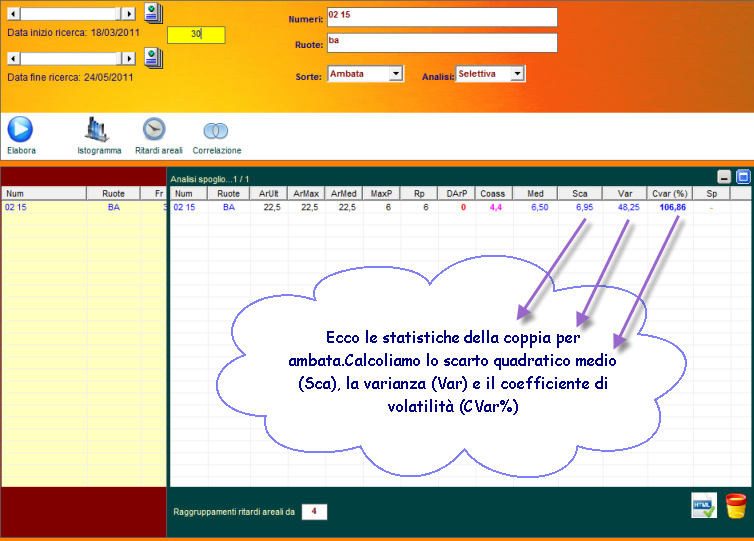Sort by DArP column header

point(457,193)
